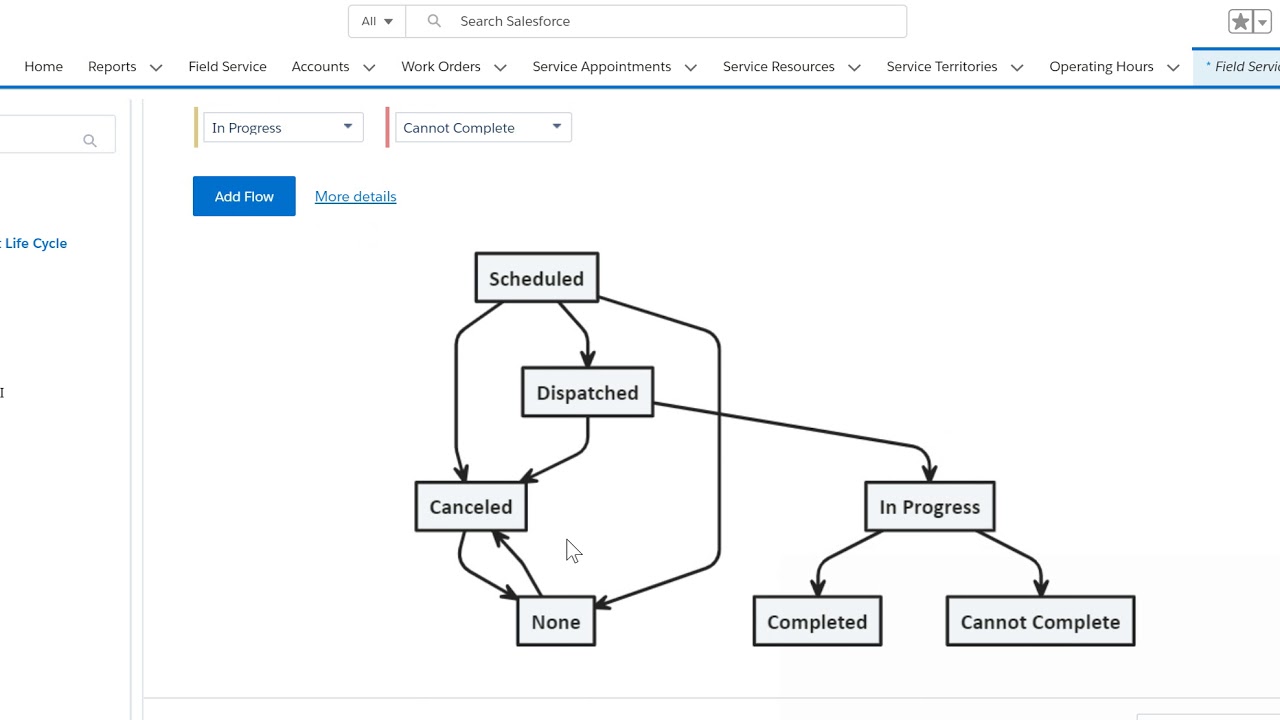Open the Field Service tab

pyautogui.click(x=227, y=66)
